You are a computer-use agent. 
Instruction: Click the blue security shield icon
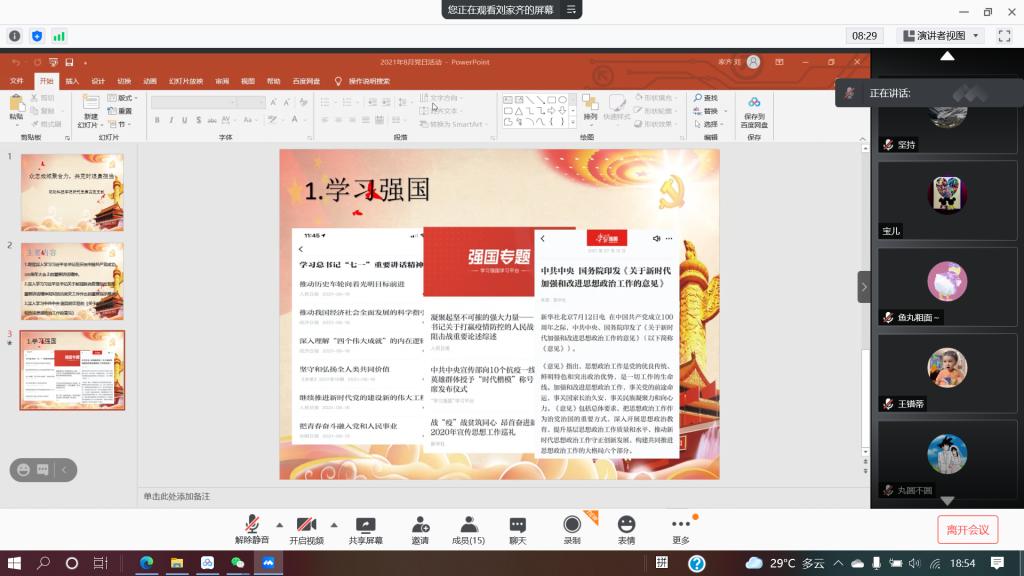(37, 36)
